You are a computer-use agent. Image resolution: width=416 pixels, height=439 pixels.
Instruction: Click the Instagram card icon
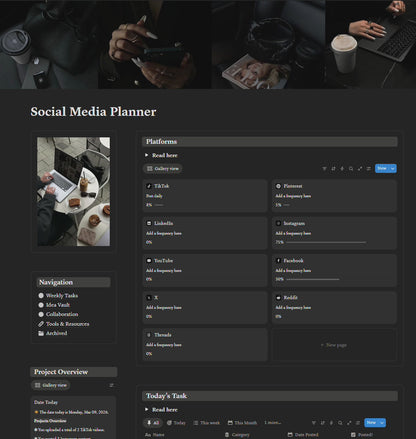pyautogui.click(x=278, y=223)
